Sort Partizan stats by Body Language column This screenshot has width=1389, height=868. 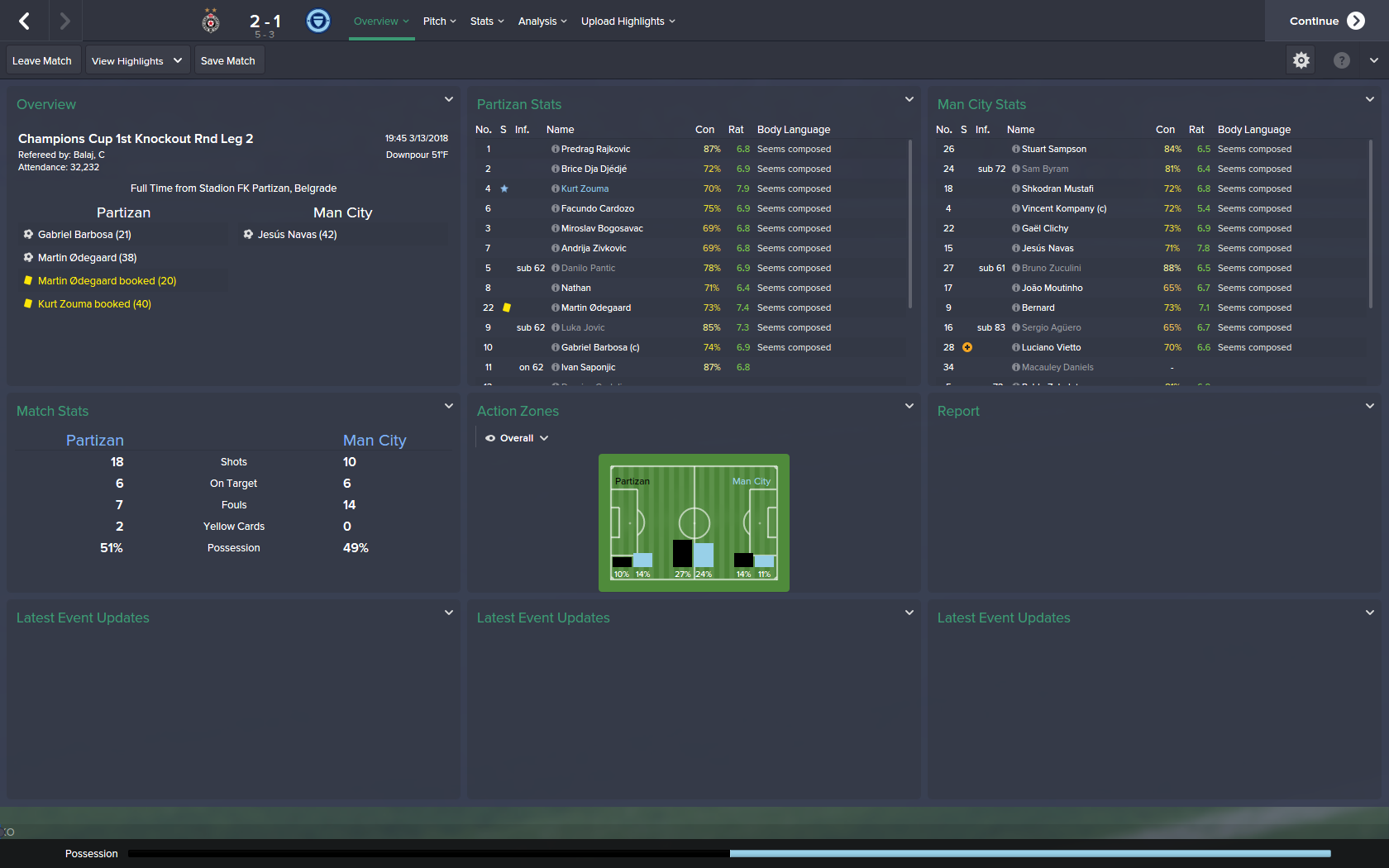coord(794,130)
